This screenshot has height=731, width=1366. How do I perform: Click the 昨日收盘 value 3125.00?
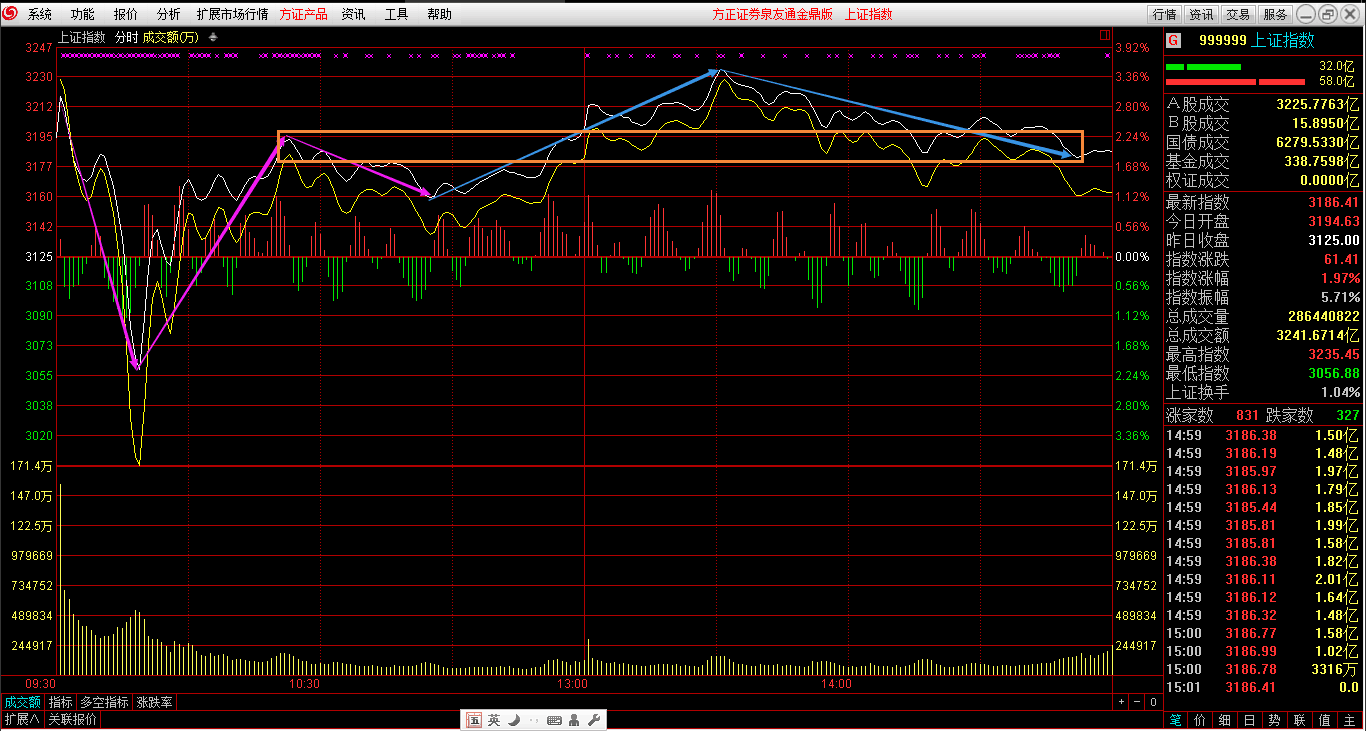pyautogui.click(x=1334, y=240)
